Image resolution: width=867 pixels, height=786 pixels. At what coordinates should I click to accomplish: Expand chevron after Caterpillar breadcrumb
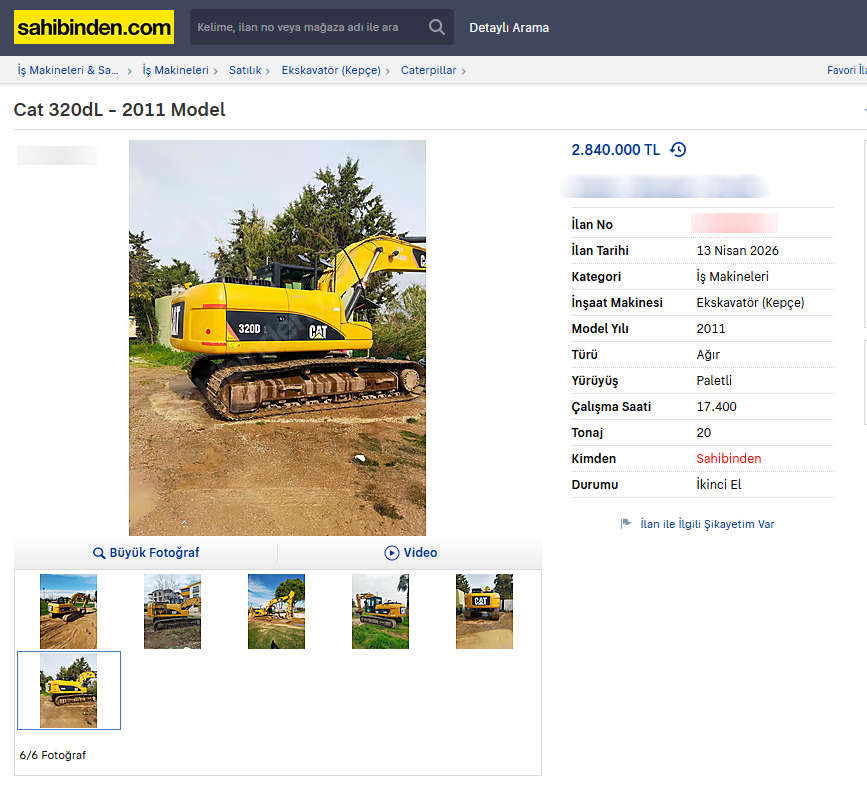463,71
